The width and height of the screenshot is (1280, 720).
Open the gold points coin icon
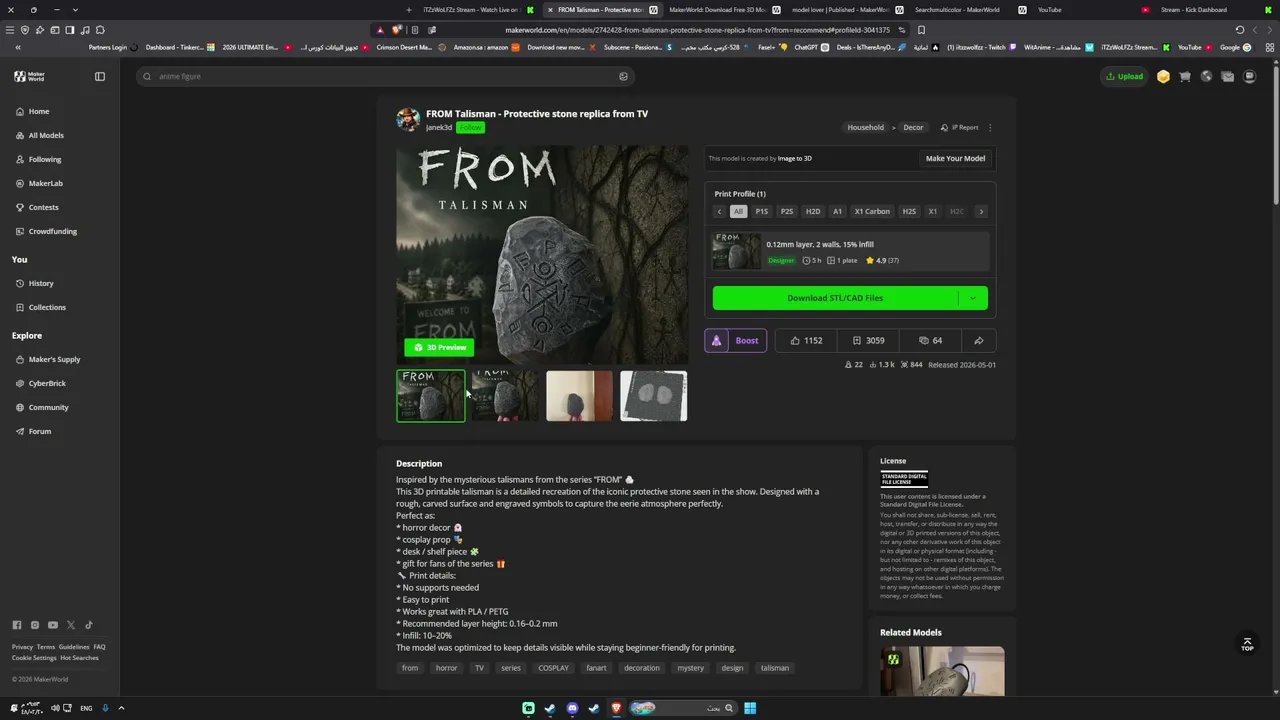pos(1163,76)
